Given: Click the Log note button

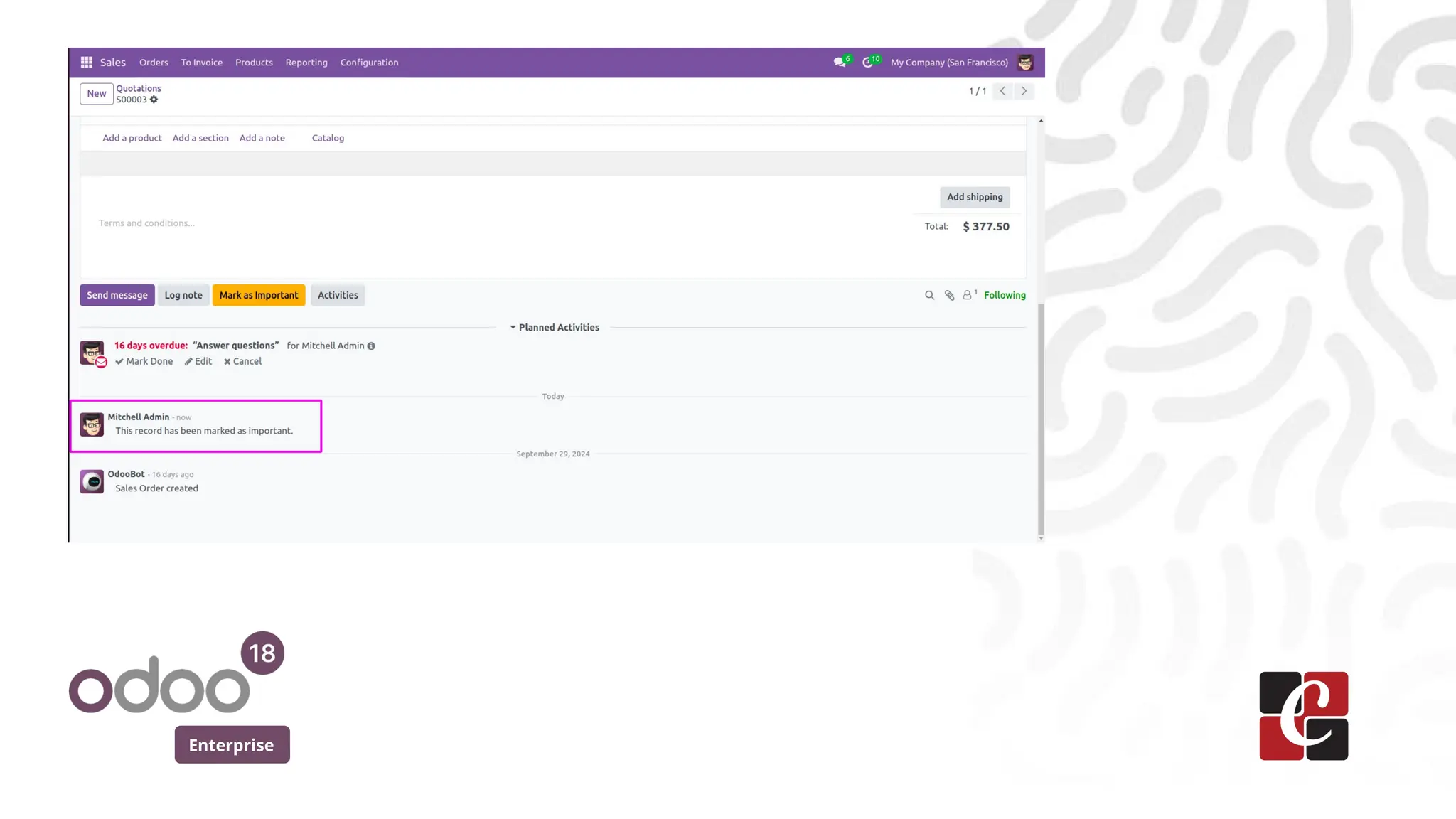Looking at the screenshot, I should pos(183,295).
